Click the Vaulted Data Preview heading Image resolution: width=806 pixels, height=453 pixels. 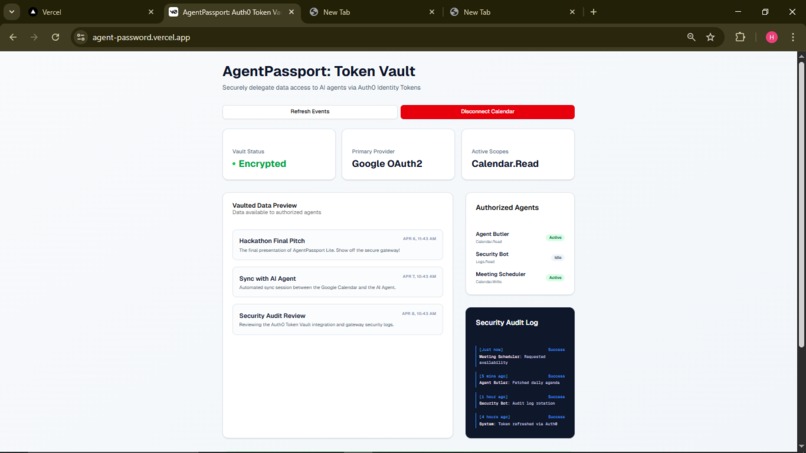264,205
